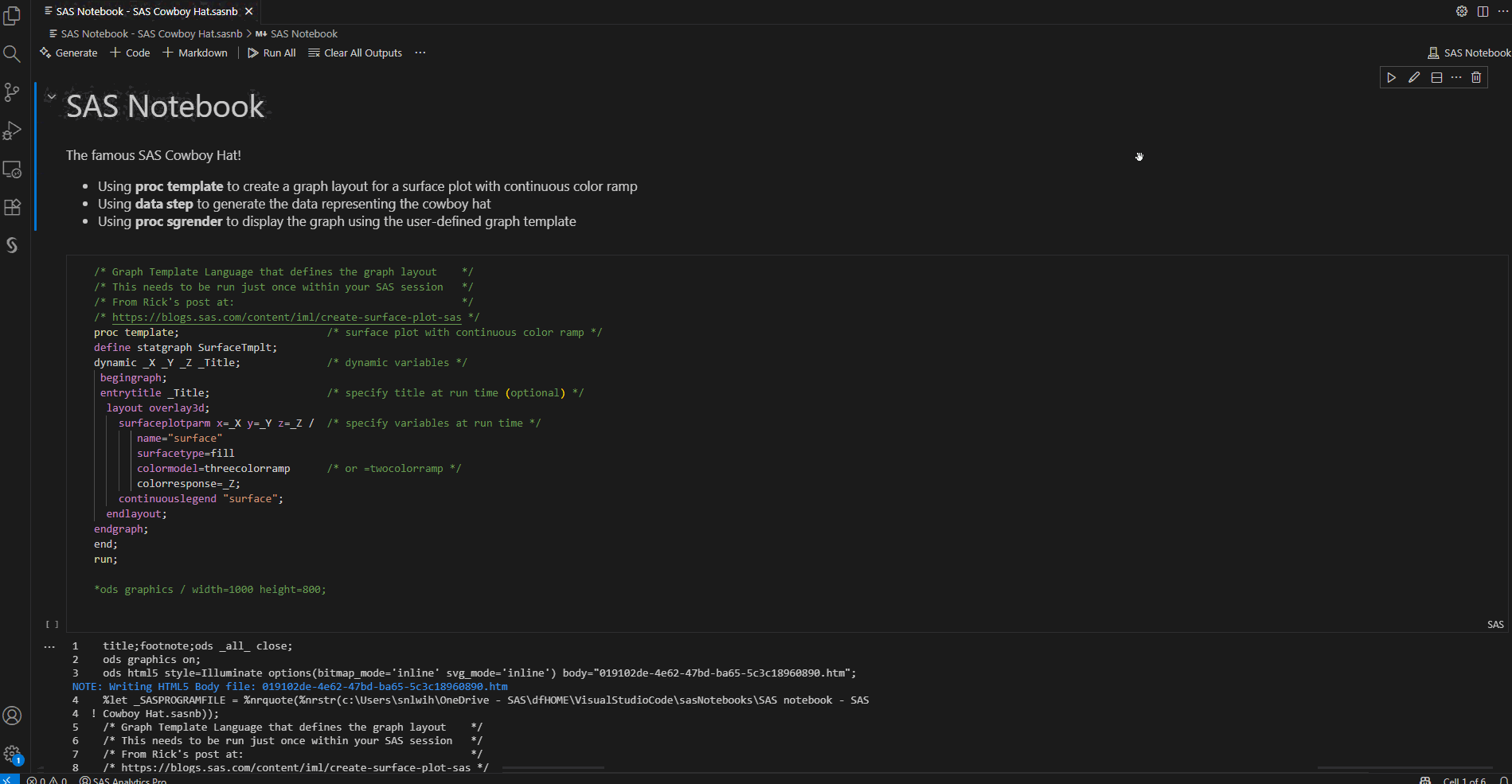Collapse the SAS Notebook heading section
Image resolution: width=1512 pixels, height=784 pixels.
pyautogui.click(x=52, y=96)
